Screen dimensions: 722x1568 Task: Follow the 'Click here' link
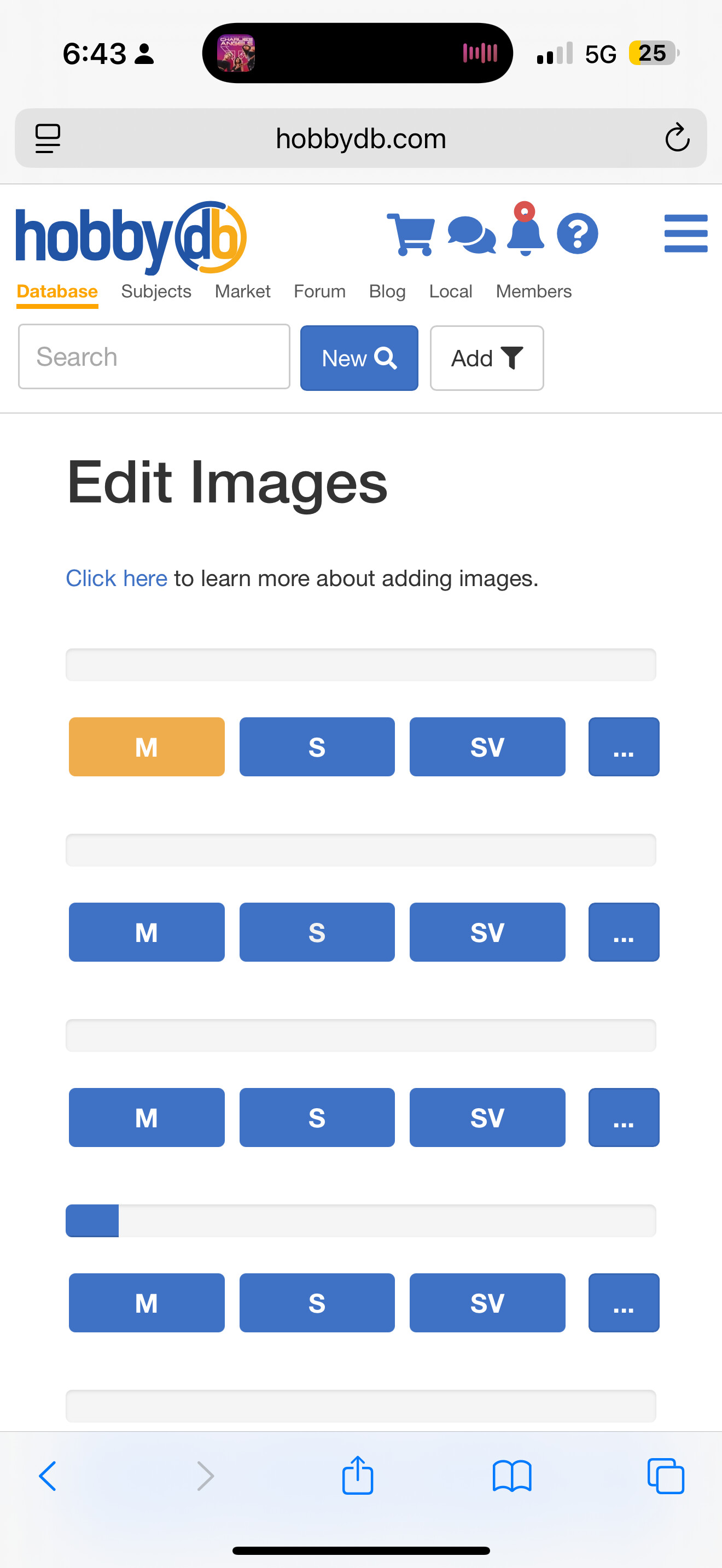point(117,578)
